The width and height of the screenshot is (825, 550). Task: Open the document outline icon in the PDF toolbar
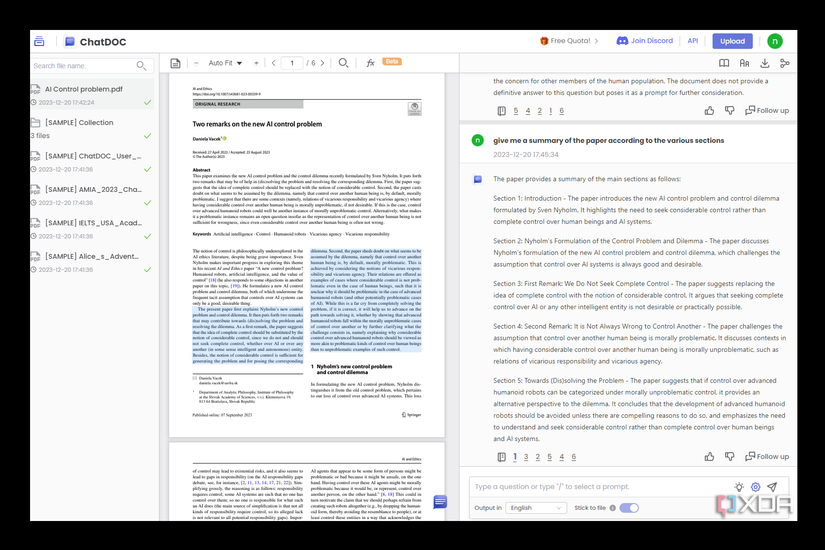tap(175, 63)
